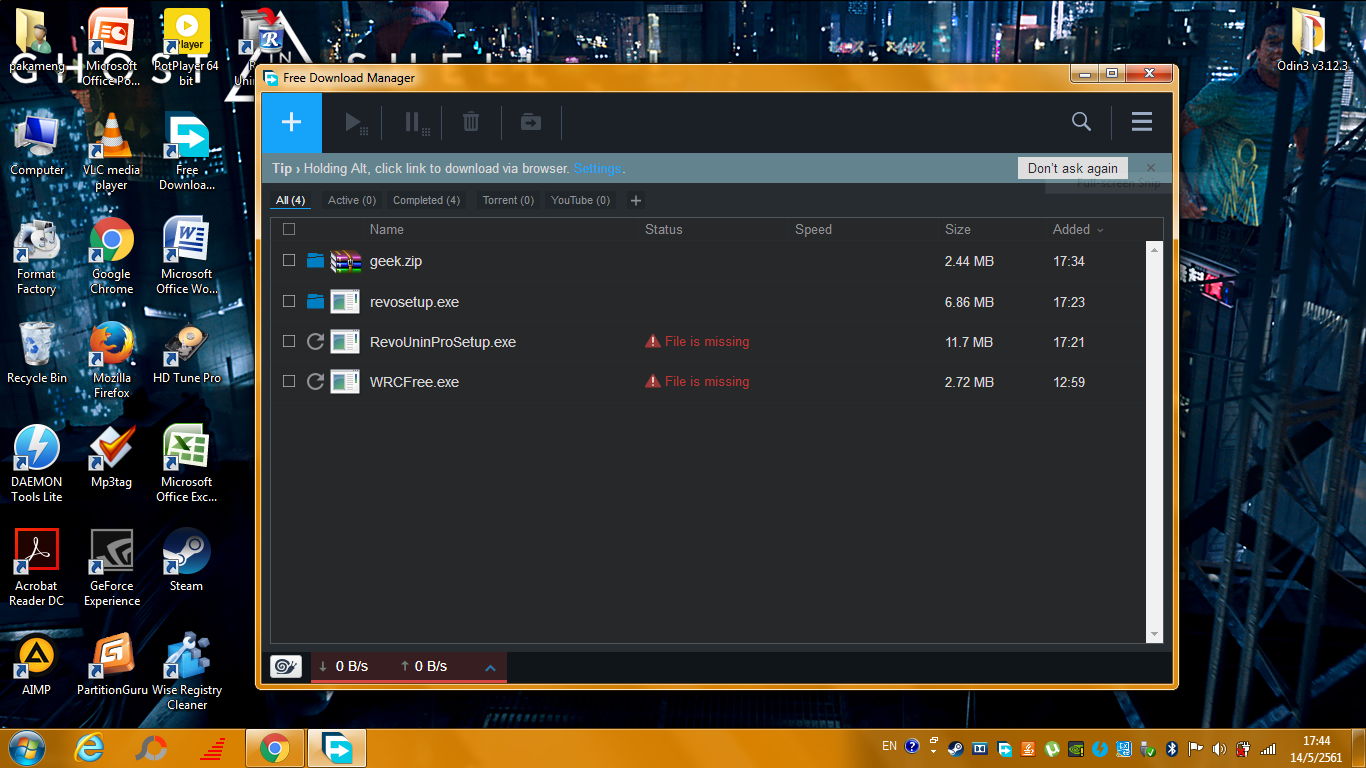This screenshot has height=768, width=1366.
Task: Toggle sort arrow on Added column
Action: (x=1100, y=230)
